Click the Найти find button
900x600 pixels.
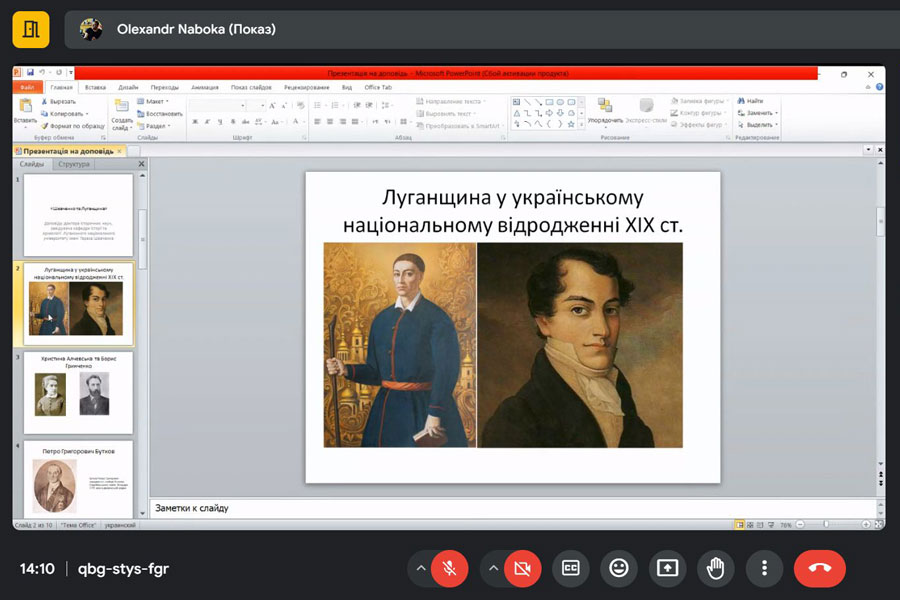pos(750,101)
